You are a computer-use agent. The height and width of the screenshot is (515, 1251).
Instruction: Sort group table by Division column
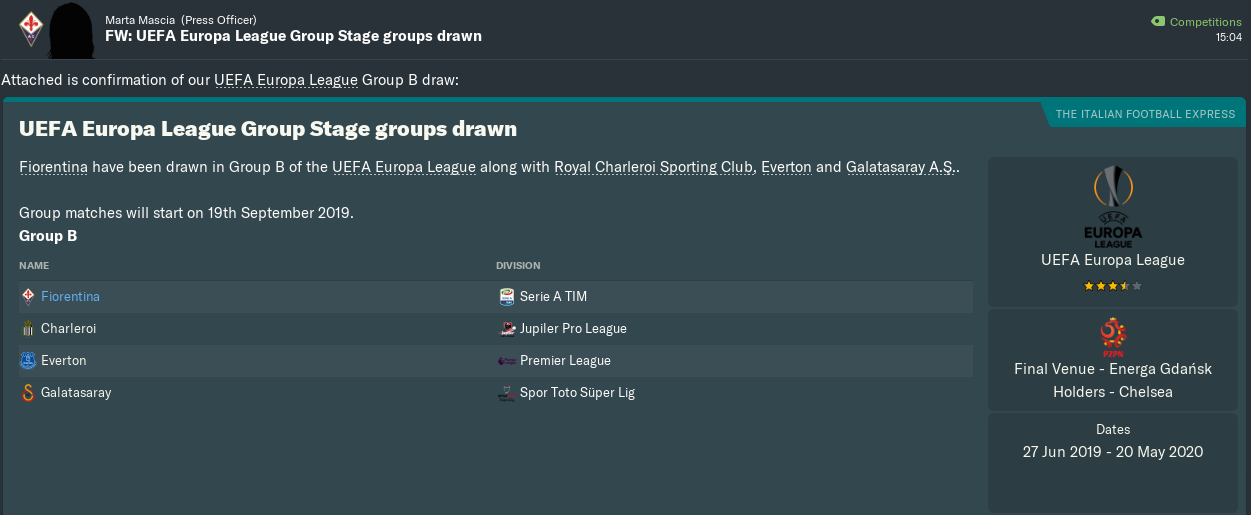(518, 266)
